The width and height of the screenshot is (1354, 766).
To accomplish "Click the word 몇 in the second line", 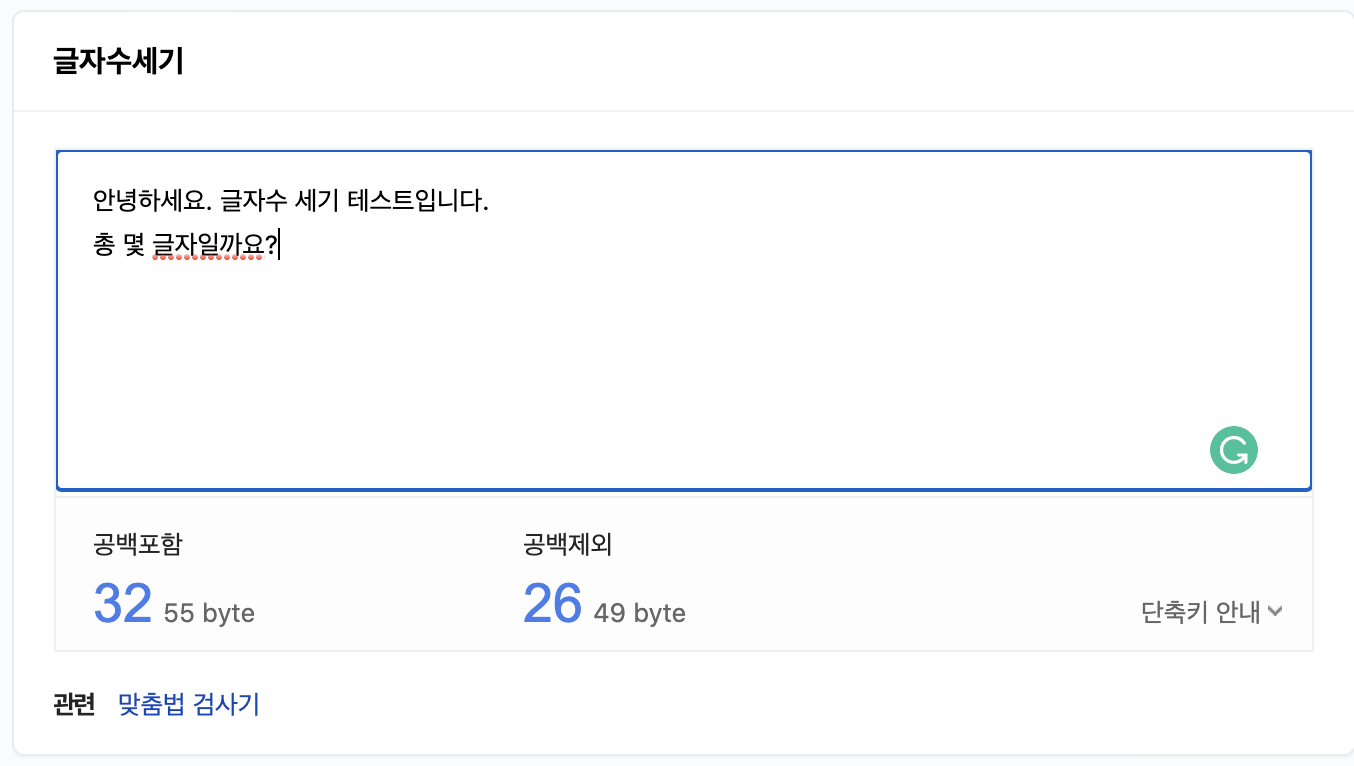I will (134, 245).
